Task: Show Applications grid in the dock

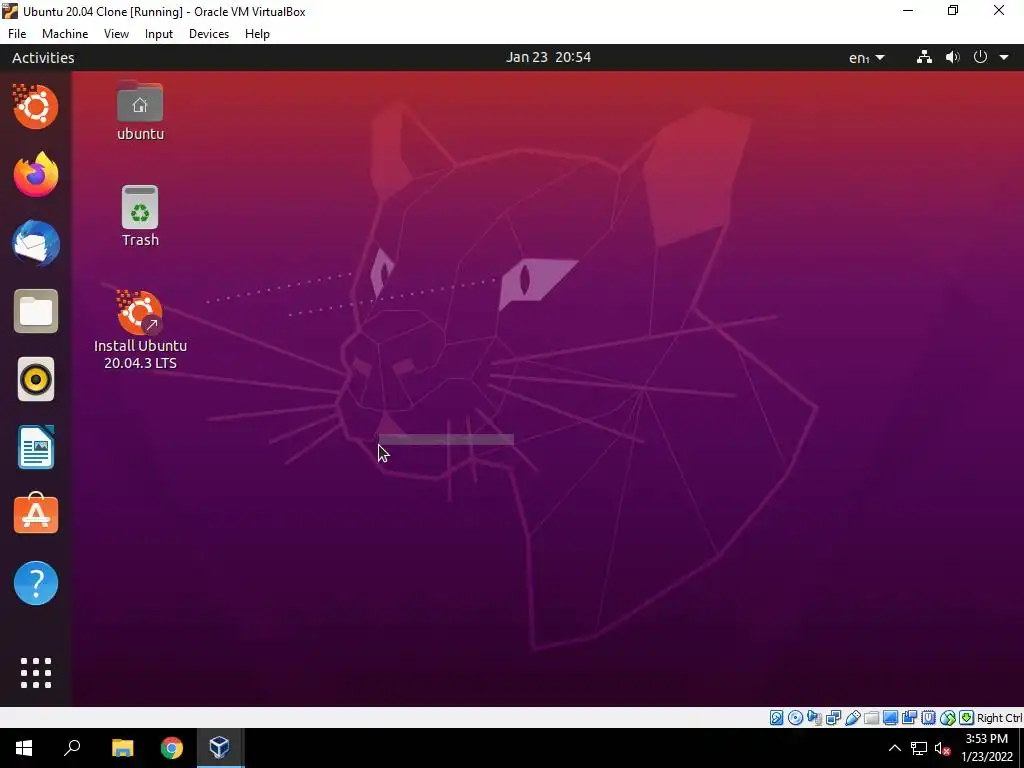Action: pos(36,673)
